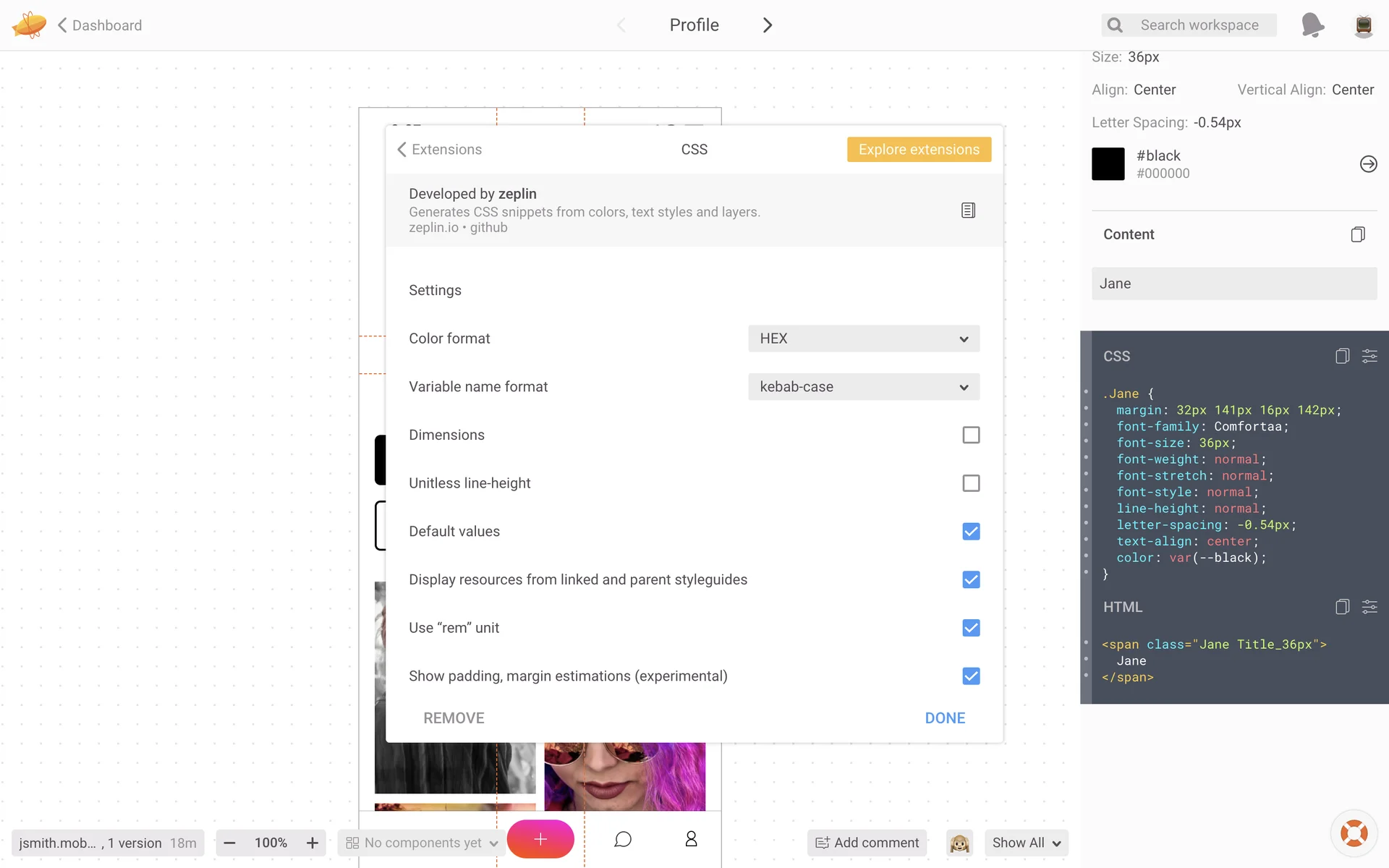Screen dimensions: 1389x868
Task: Open Variable name format kebab-case dropdown
Action: [864, 387]
